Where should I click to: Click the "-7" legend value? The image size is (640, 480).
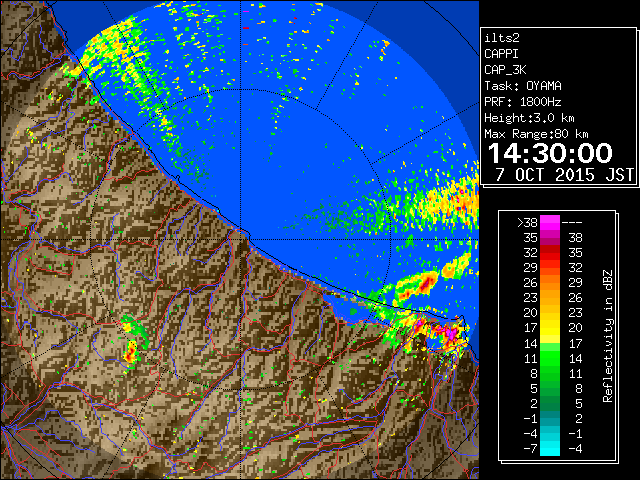530,449
